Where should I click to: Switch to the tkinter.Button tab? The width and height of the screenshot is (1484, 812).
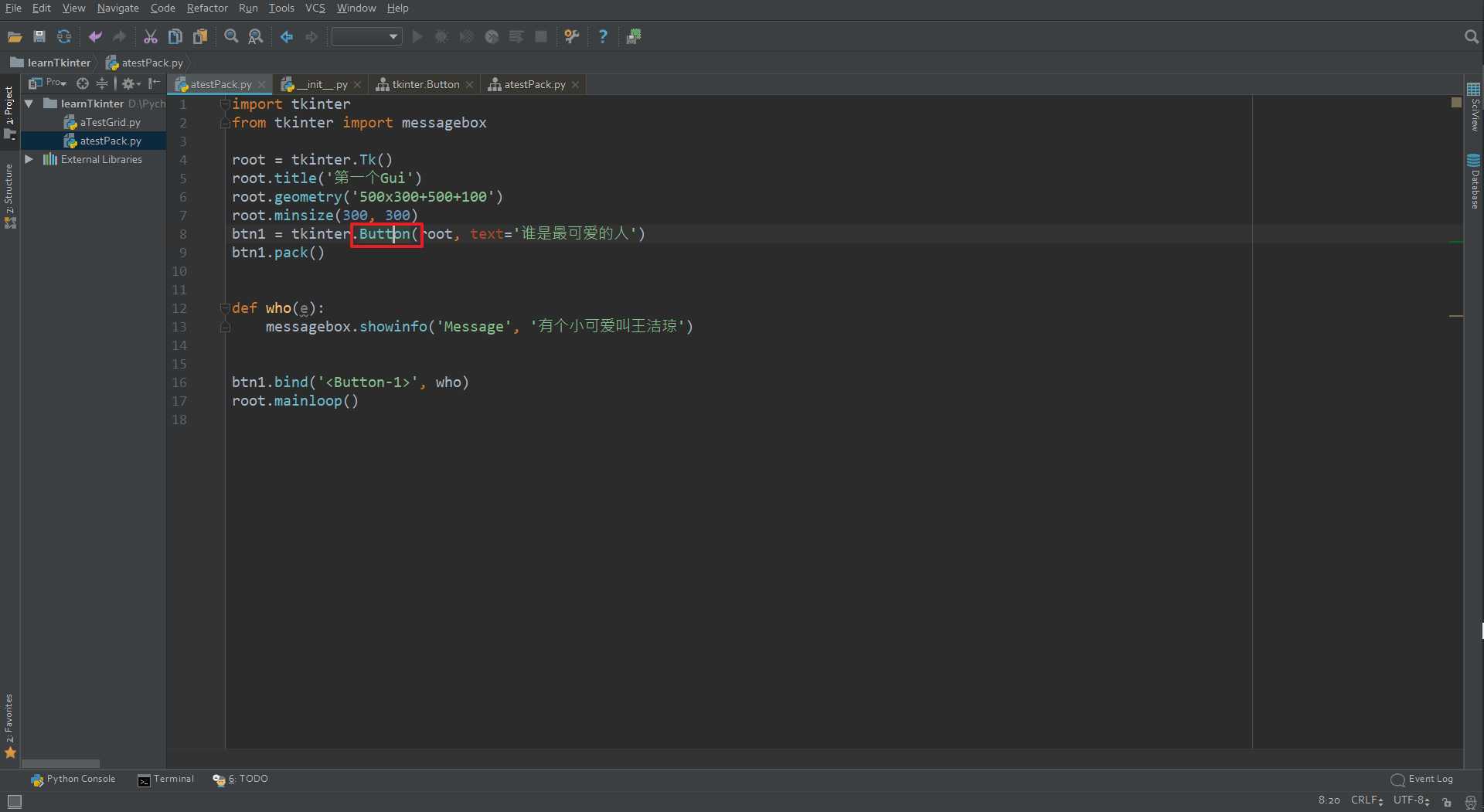coord(425,84)
